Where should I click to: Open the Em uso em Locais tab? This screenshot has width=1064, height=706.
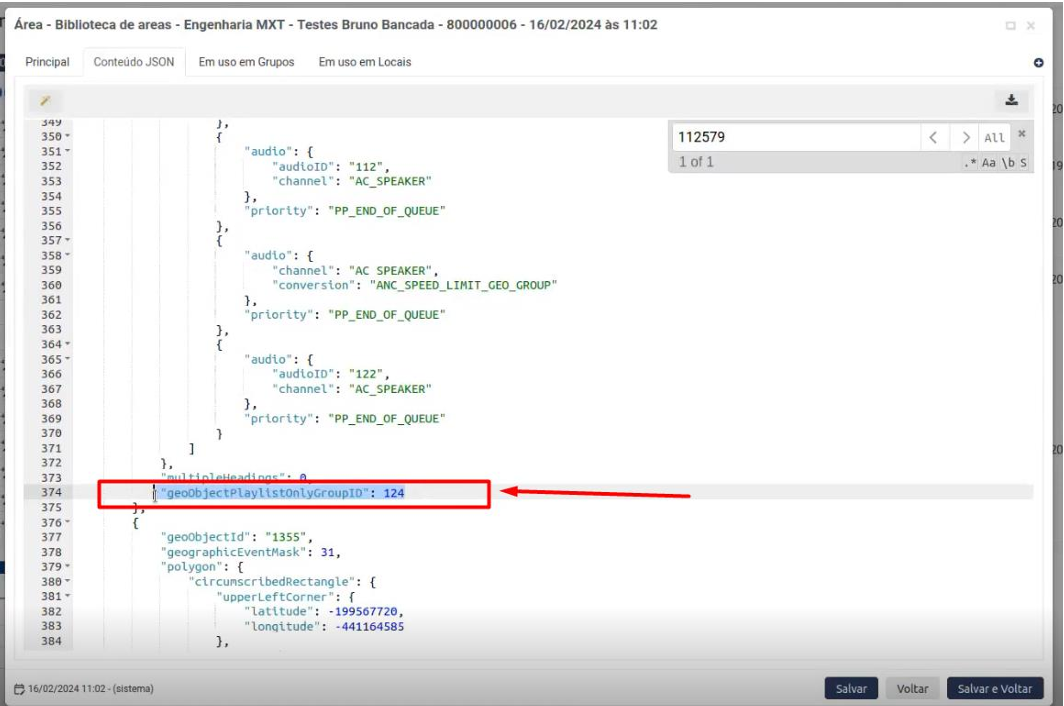364,62
